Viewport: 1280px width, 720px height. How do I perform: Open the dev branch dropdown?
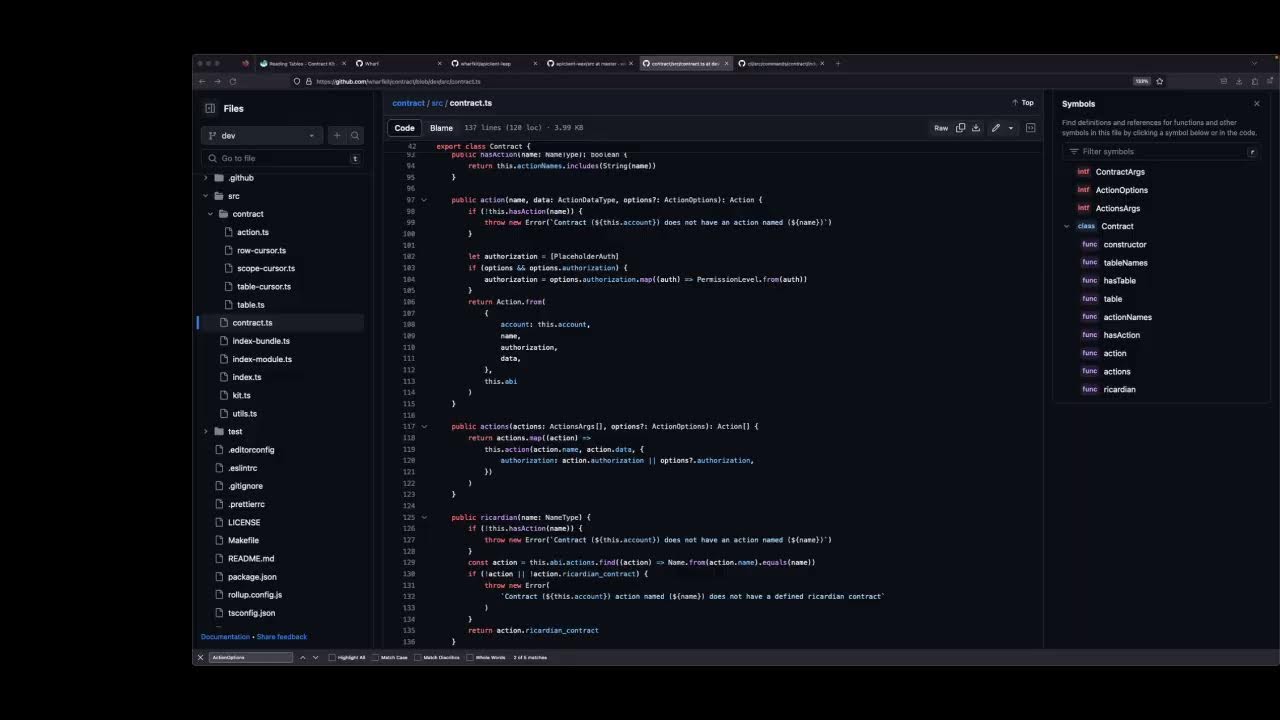point(262,135)
